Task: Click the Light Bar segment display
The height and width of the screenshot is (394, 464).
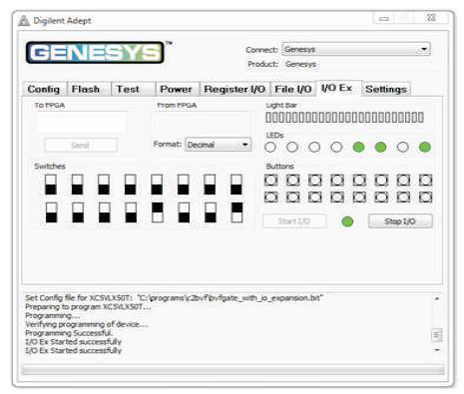Action: point(345,117)
